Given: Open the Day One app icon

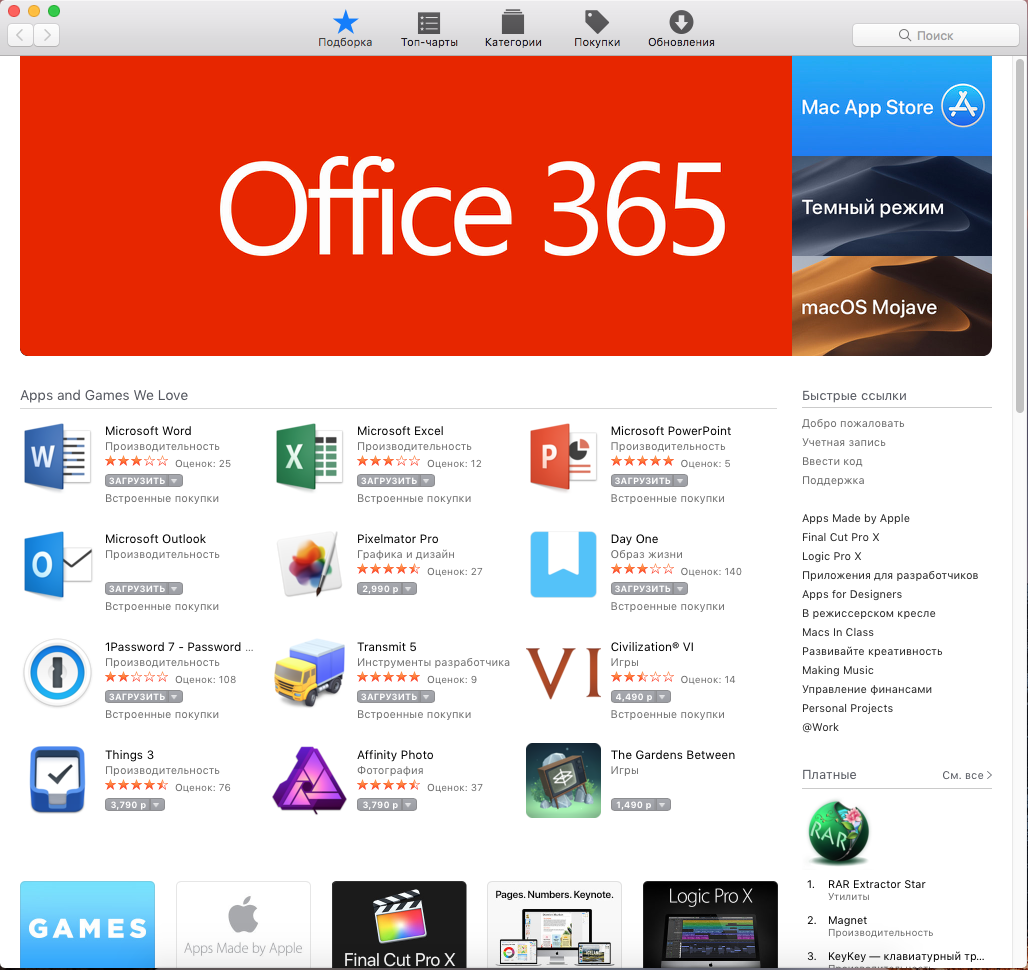Looking at the screenshot, I should (563, 564).
